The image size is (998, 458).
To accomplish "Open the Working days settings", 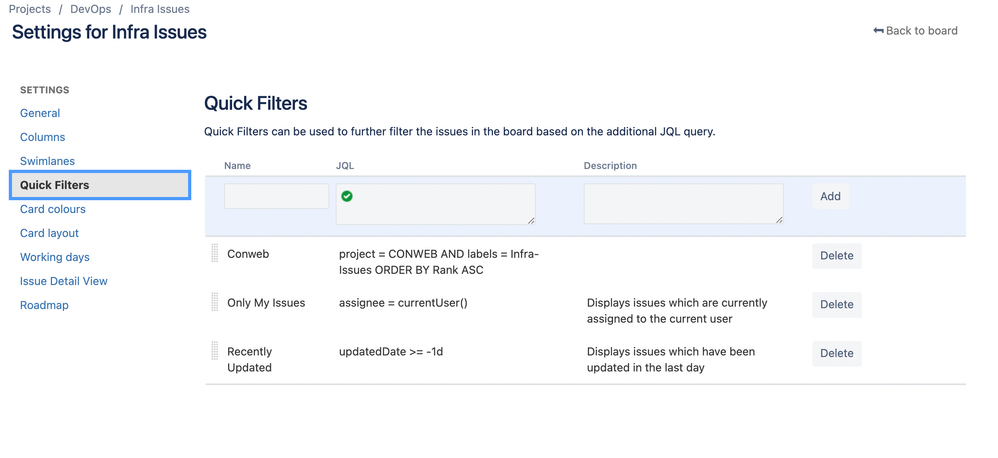I will pos(55,258).
